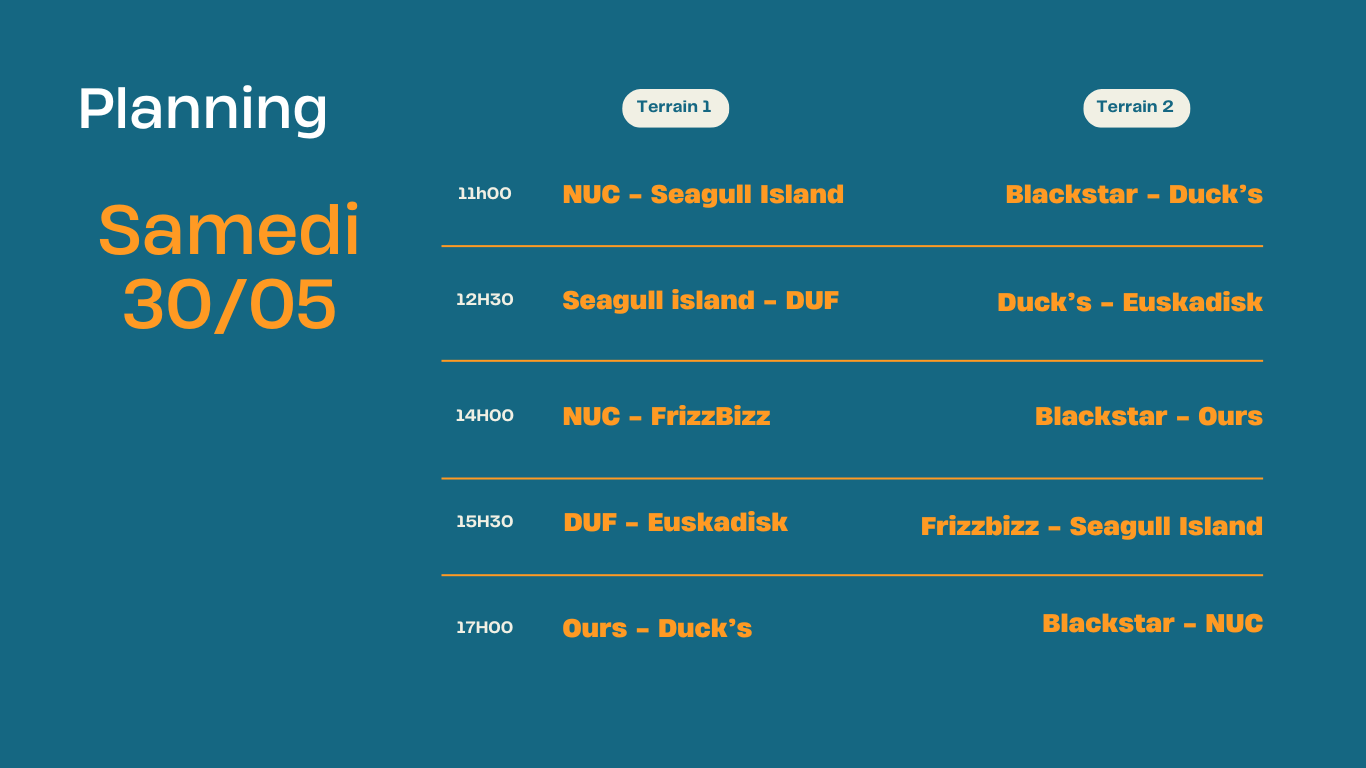The height and width of the screenshot is (768, 1366).
Task: Click the Ours - Duck's match
Action: pyautogui.click(x=657, y=628)
